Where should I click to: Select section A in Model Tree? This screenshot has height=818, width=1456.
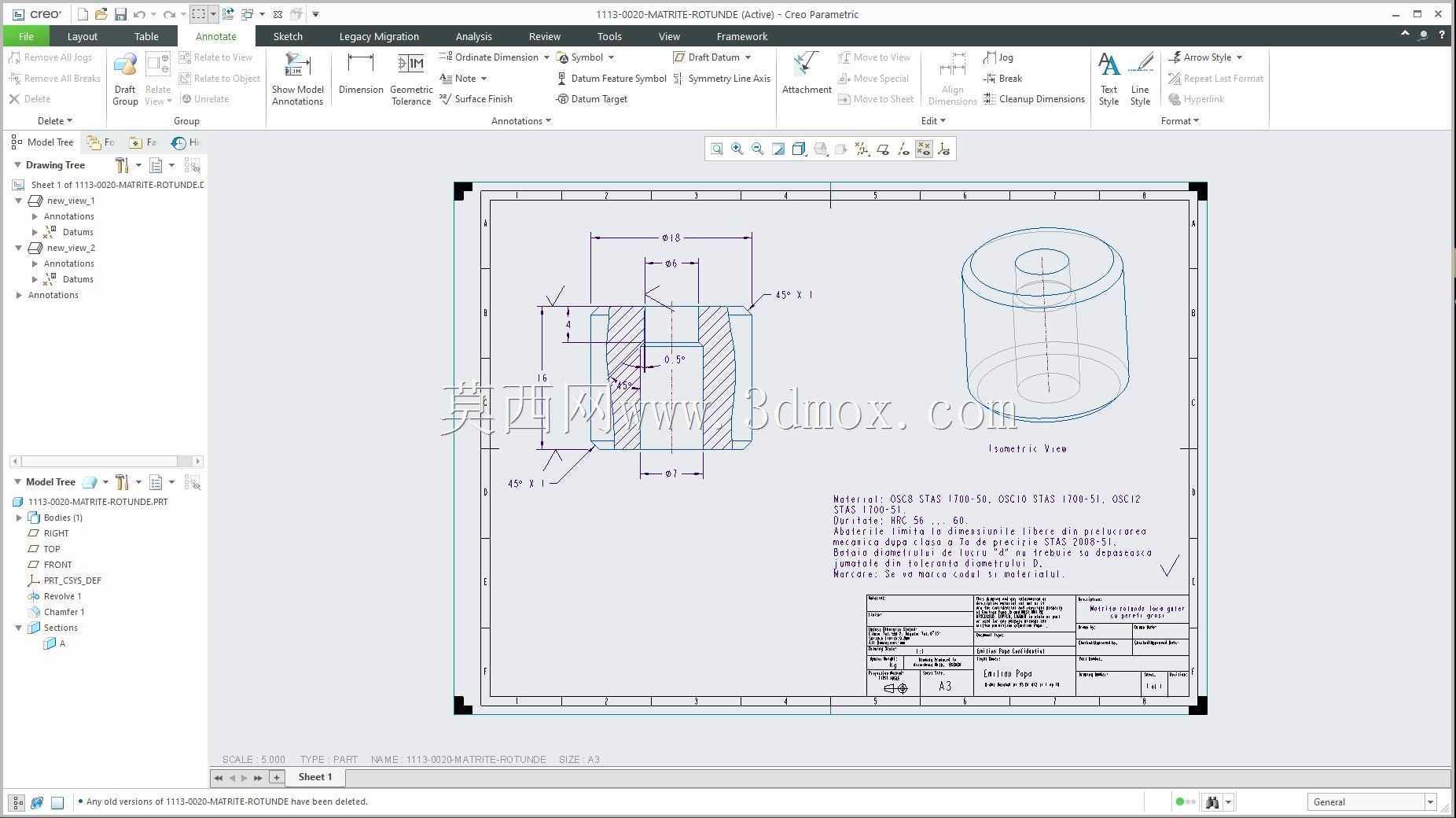tap(55, 643)
